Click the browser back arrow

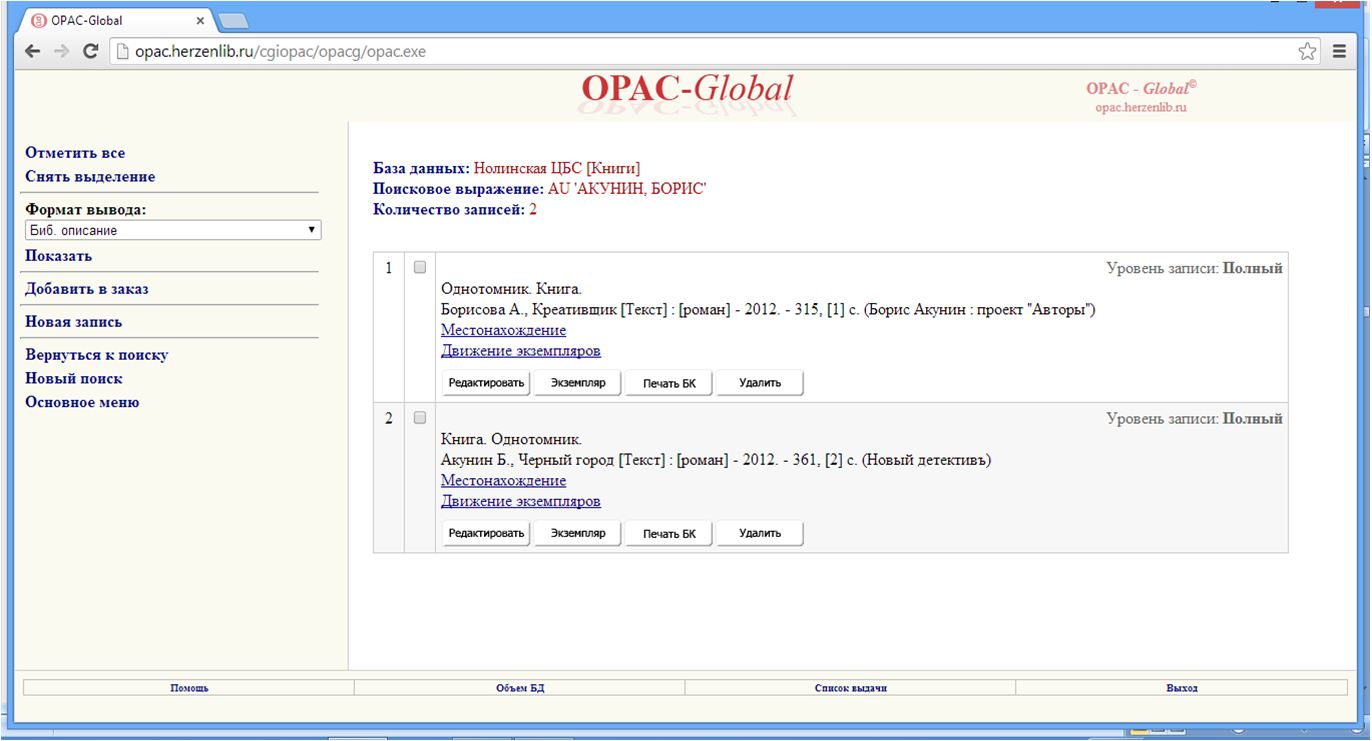[x=33, y=52]
